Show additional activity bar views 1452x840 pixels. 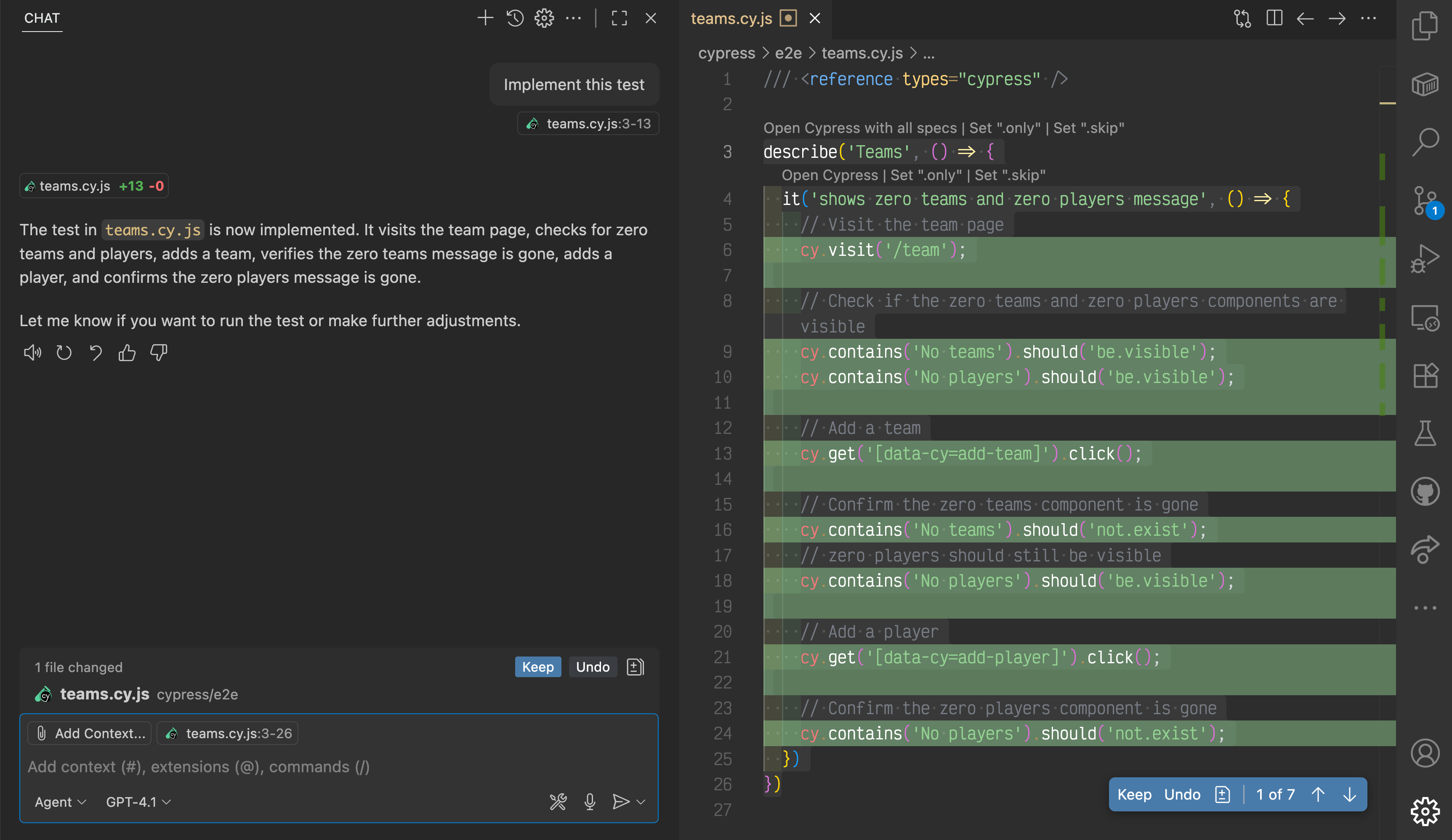point(1424,608)
